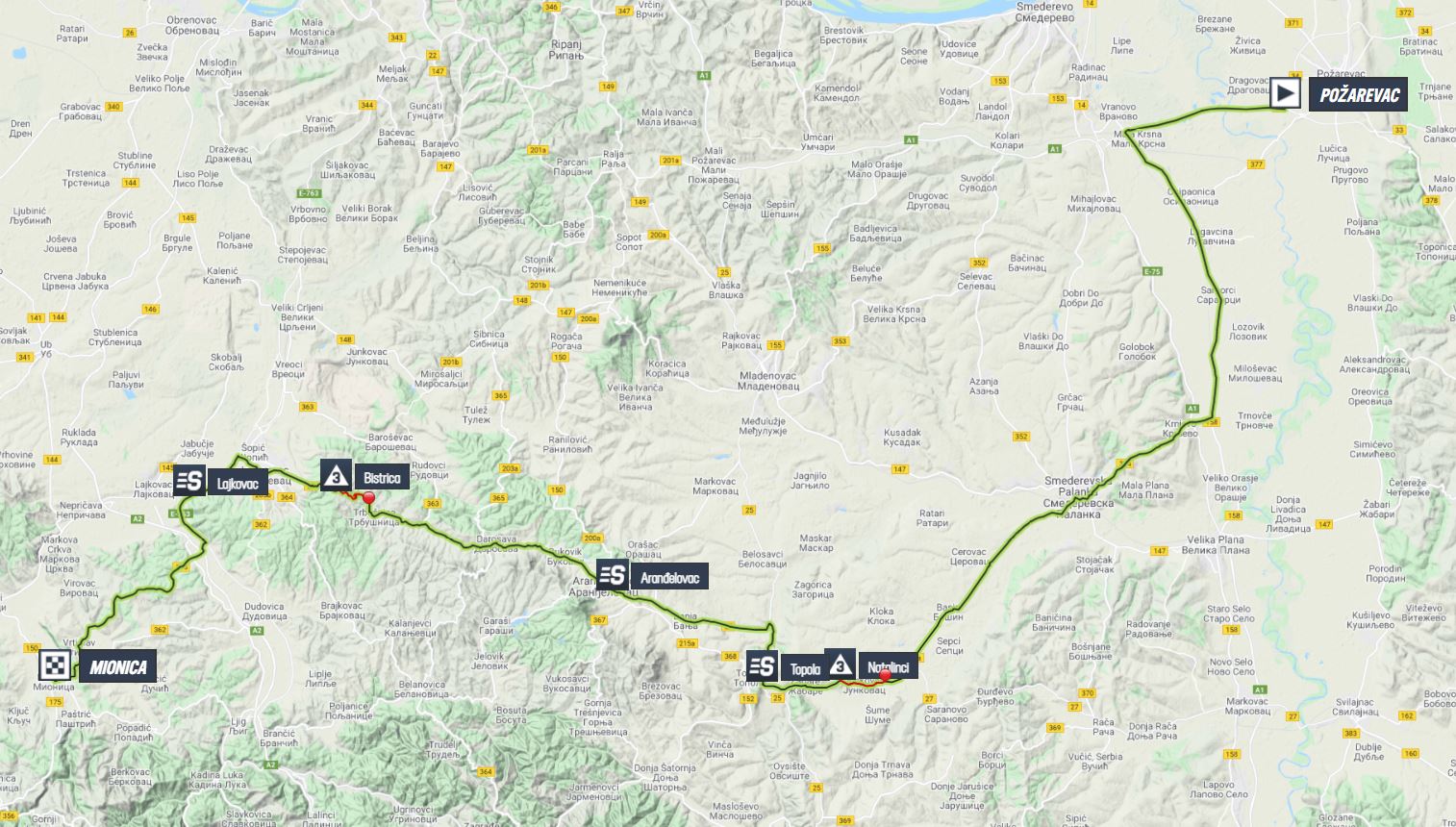
Task: Select the Natalinci climb label
Action: [x=888, y=667]
